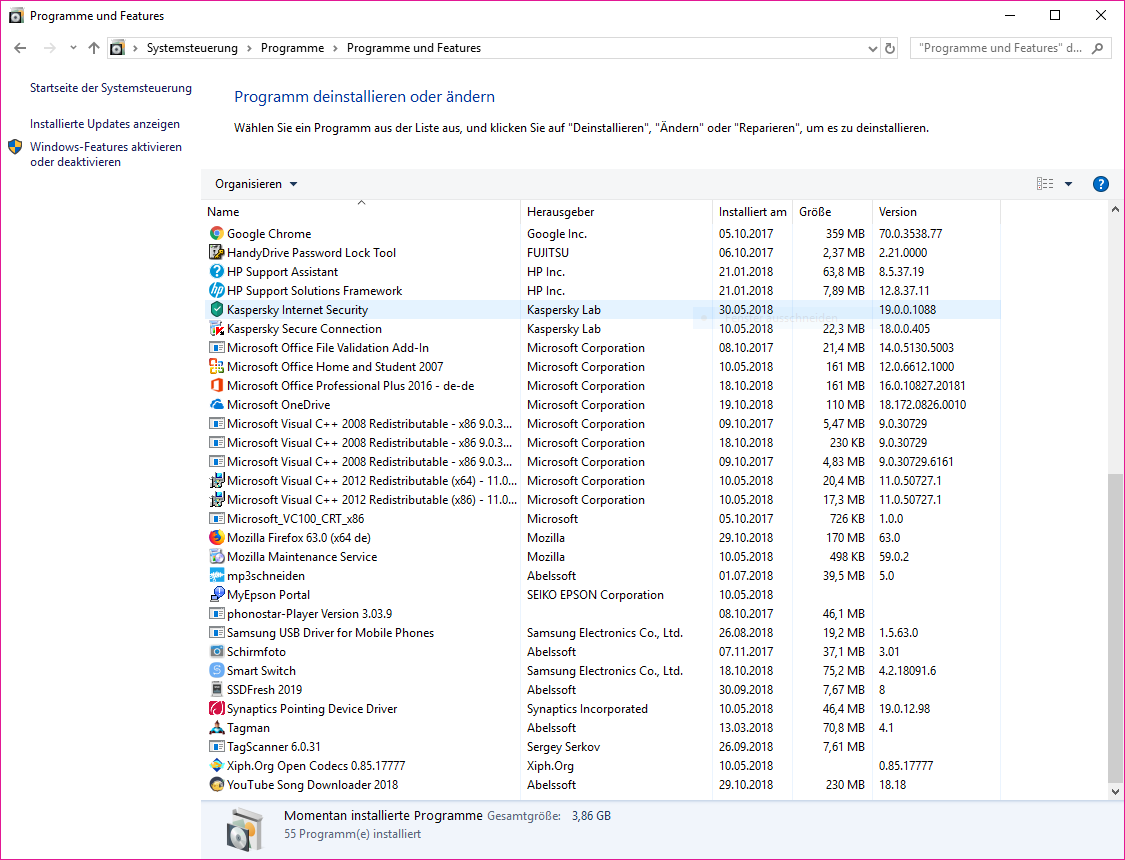The image size is (1125, 860).
Task: Go up one level with the up arrow
Action: (x=94, y=48)
